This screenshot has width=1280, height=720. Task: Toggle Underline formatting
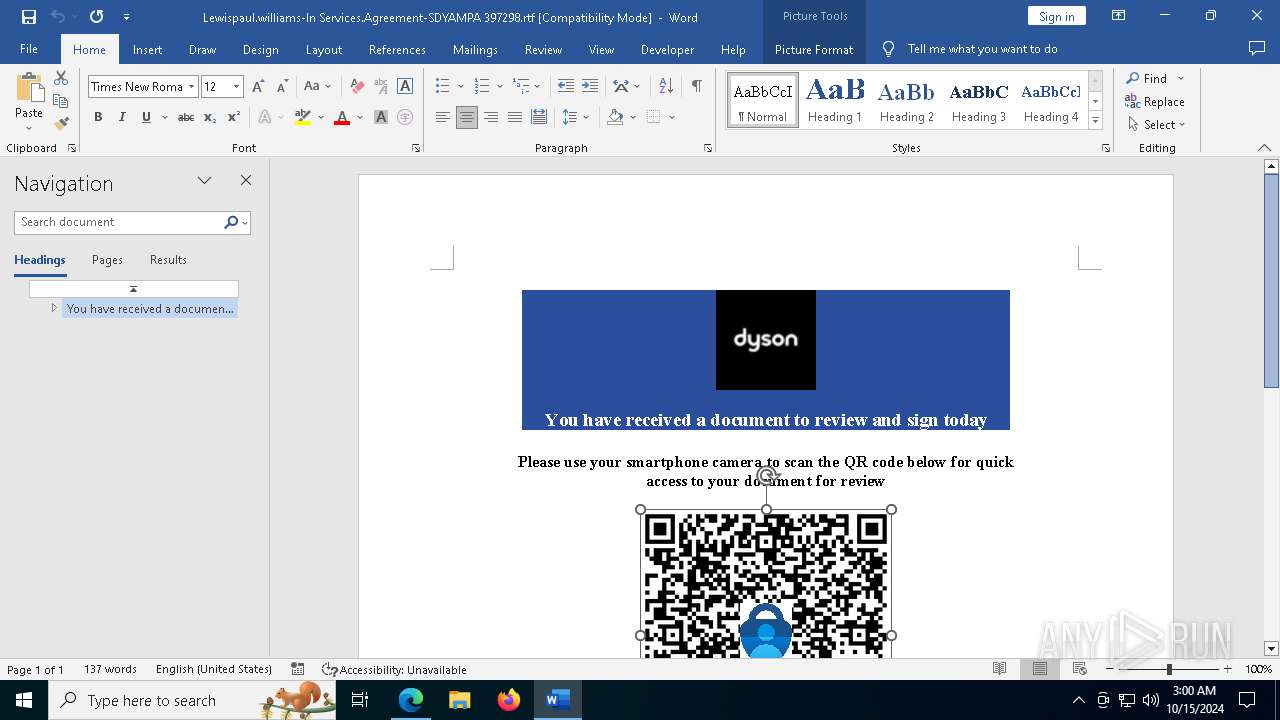tap(146, 117)
